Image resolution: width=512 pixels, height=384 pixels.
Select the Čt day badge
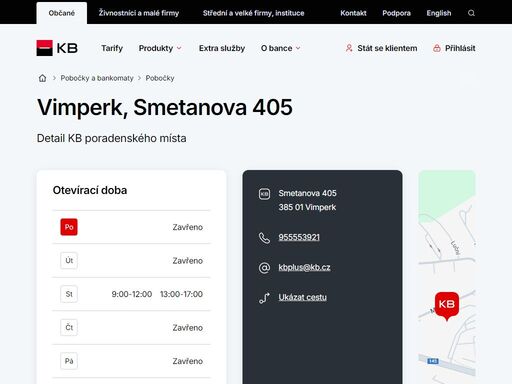[x=69, y=327]
